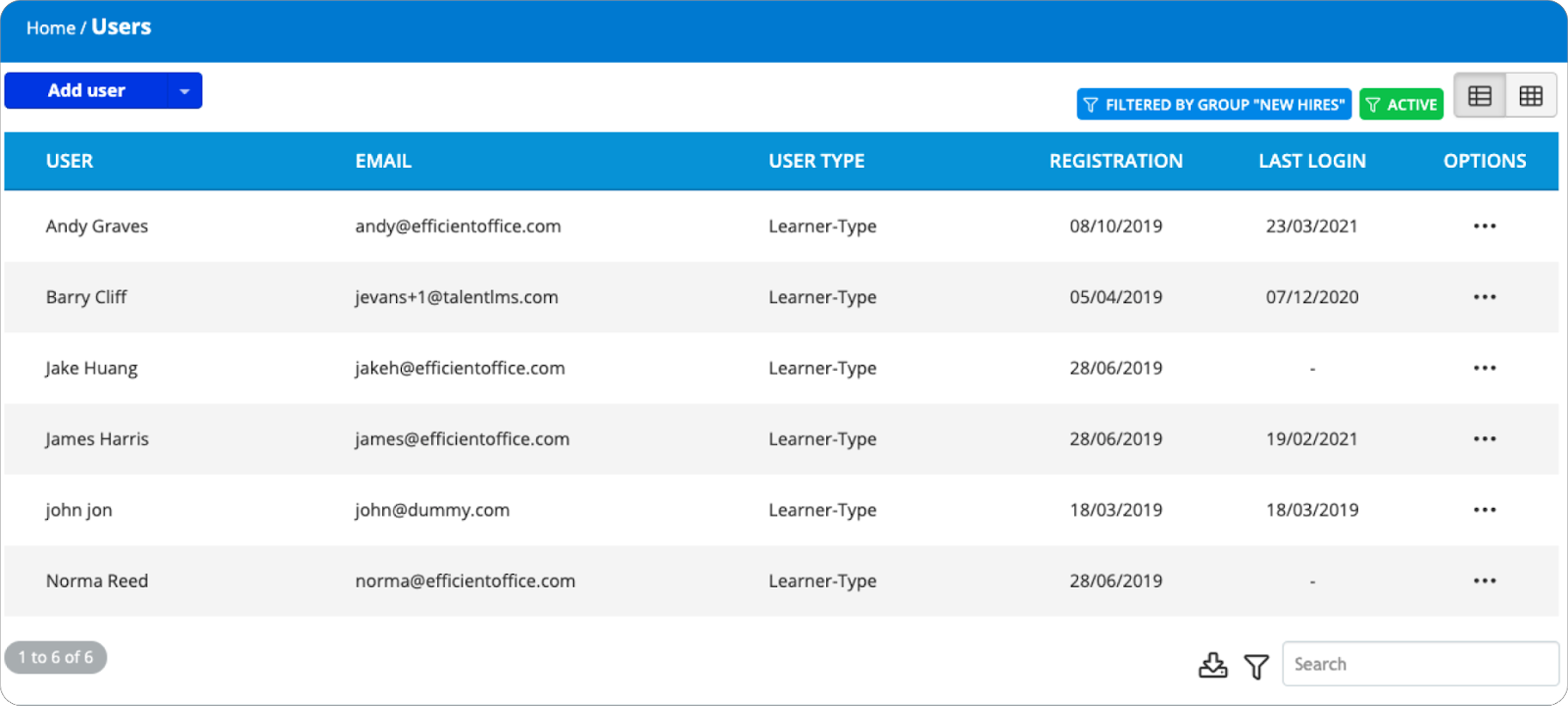The height and width of the screenshot is (706, 1568).
Task: Open options menu for Norma Reed
Action: coord(1484,581)
